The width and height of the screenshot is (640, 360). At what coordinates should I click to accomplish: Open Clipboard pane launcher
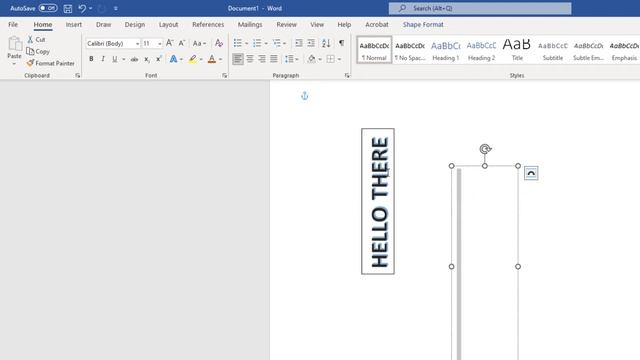point(78,76)
